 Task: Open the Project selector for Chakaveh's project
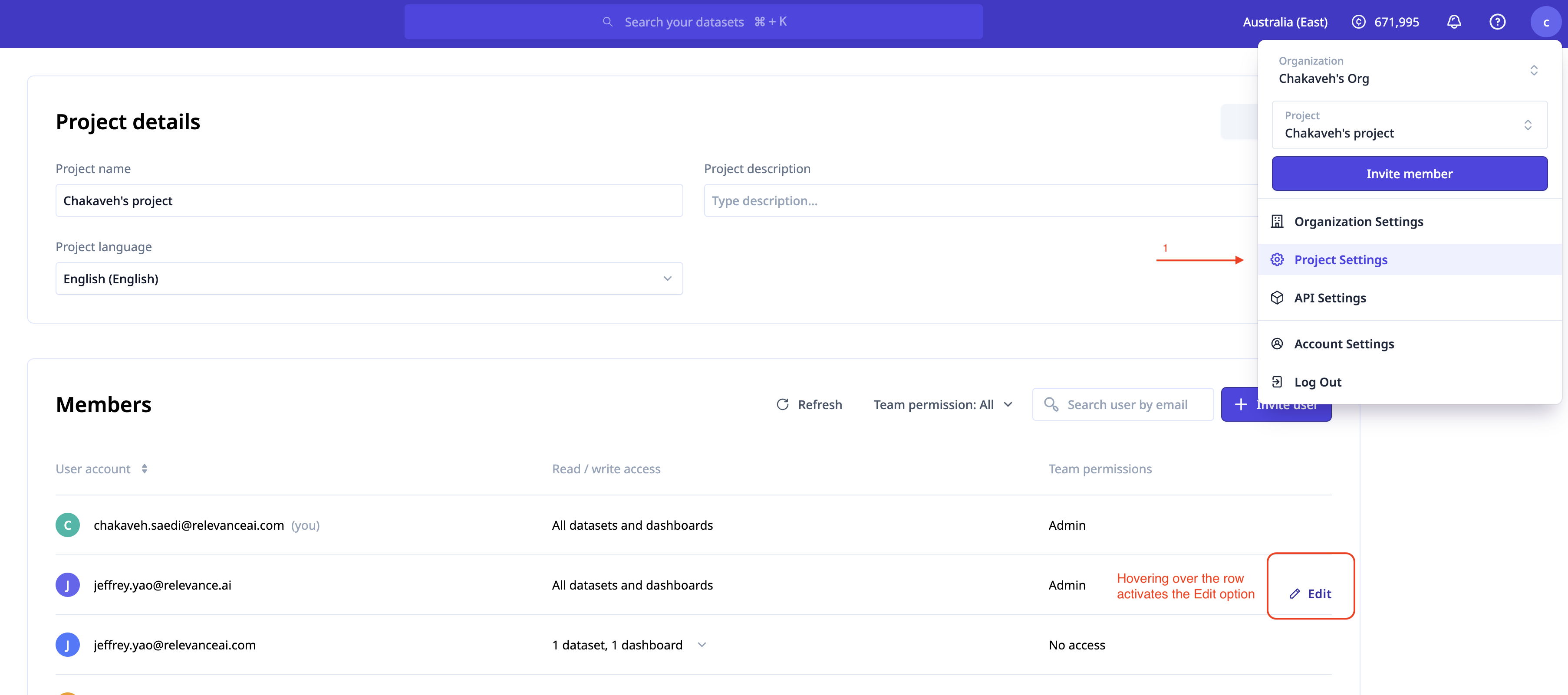click(1527, 125)
